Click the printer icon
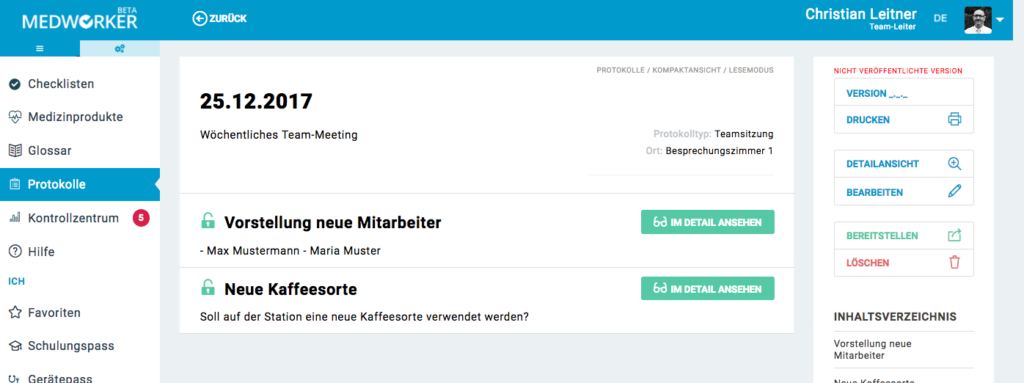1024x383 pixels. tap(954, 120)
